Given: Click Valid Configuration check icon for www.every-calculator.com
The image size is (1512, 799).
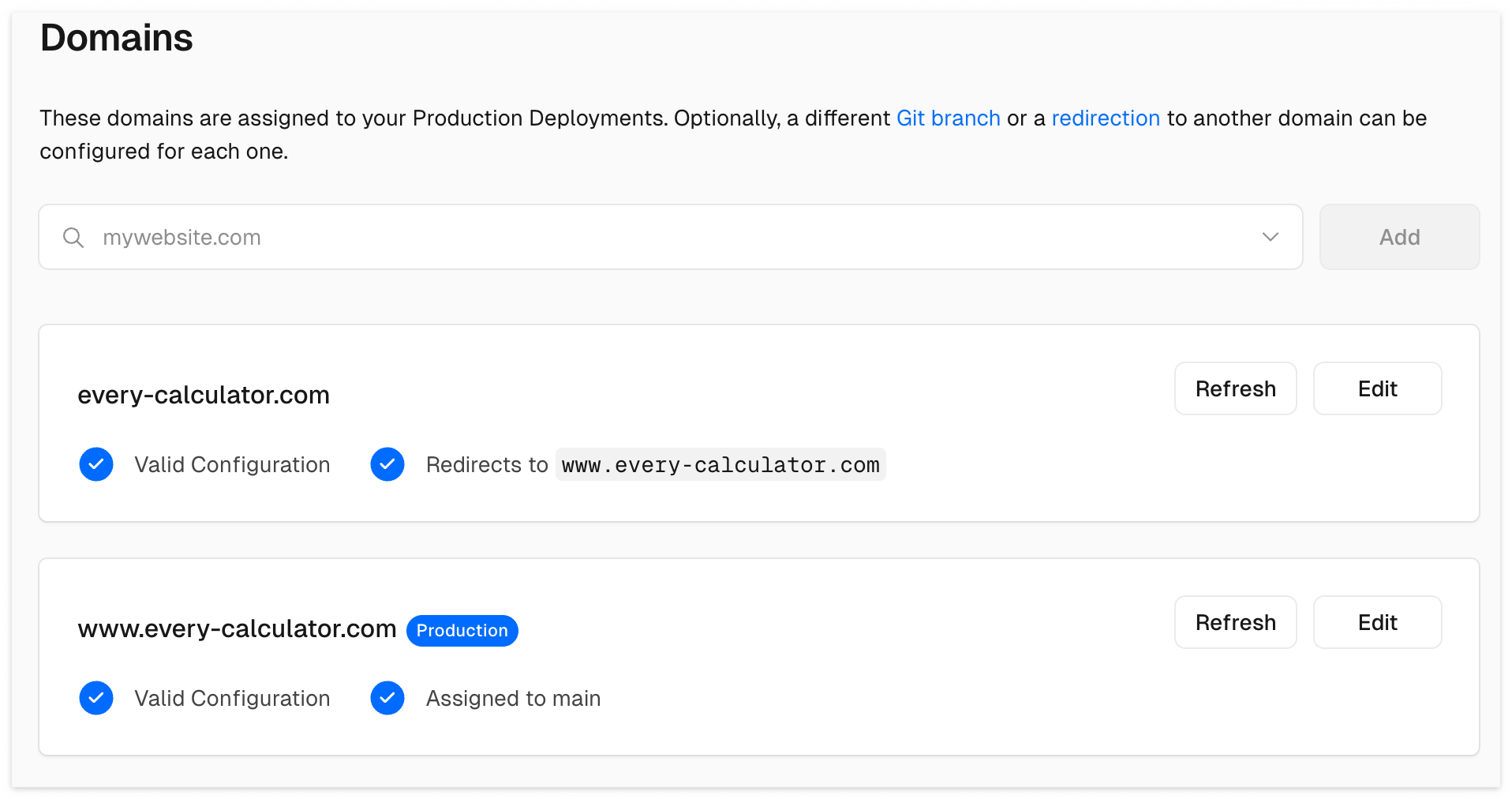Looking at the screenshot, I should [96, 698].
